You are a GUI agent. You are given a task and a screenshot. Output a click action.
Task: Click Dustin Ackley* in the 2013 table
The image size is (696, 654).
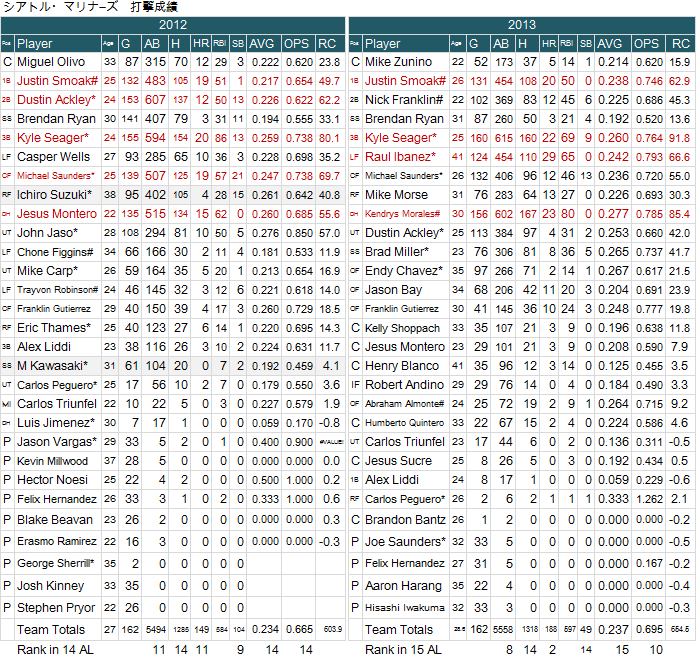pos(404,233)
